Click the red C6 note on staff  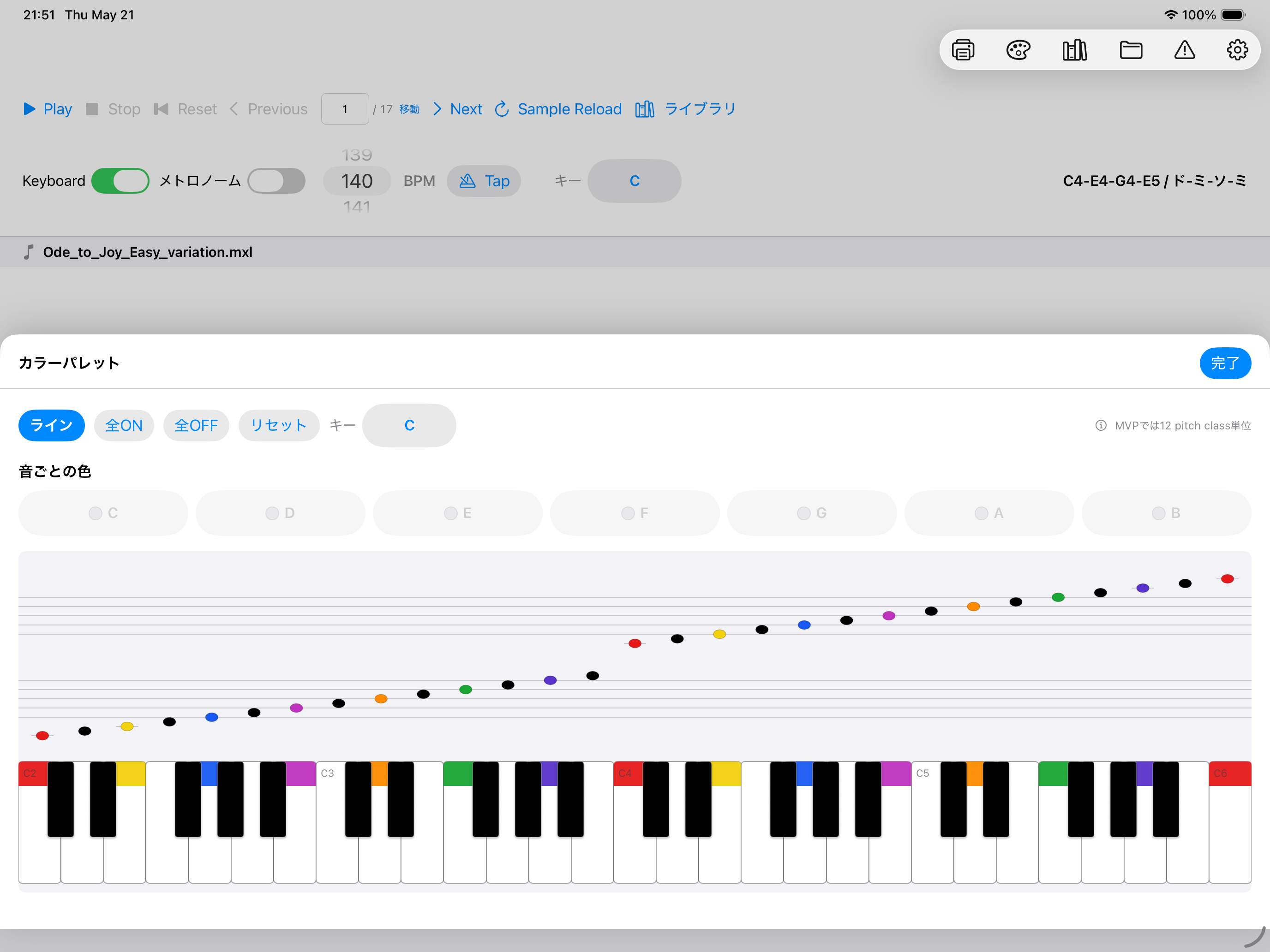tap(1228, 579)
